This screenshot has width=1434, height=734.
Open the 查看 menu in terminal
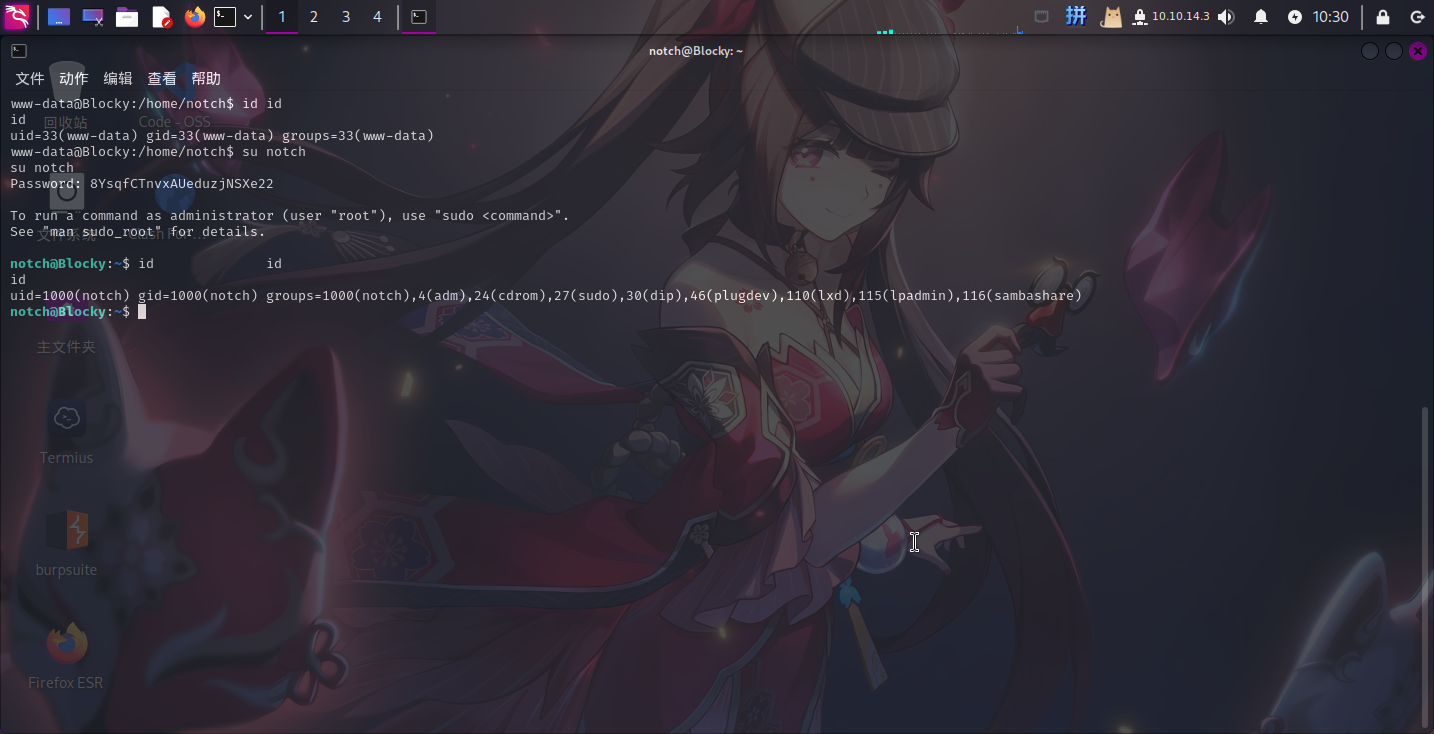pos(162,79)
